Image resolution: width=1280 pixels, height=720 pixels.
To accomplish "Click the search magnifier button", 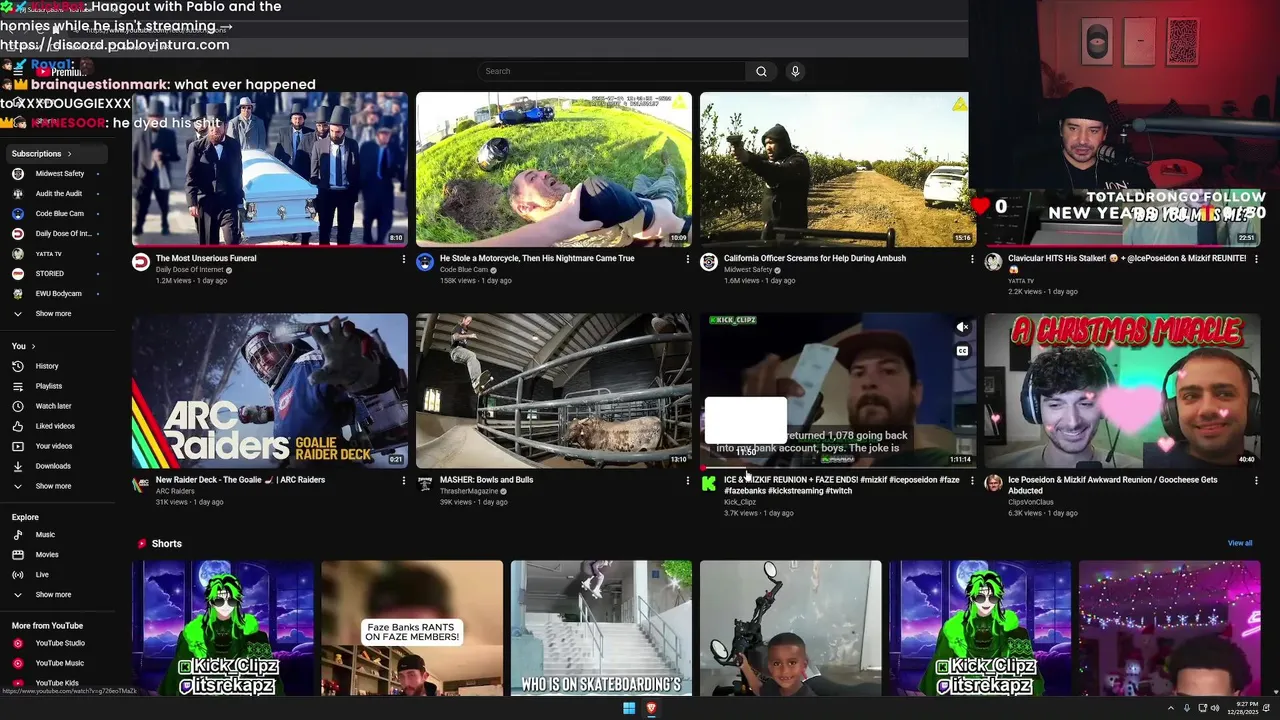I will (761, 71).
